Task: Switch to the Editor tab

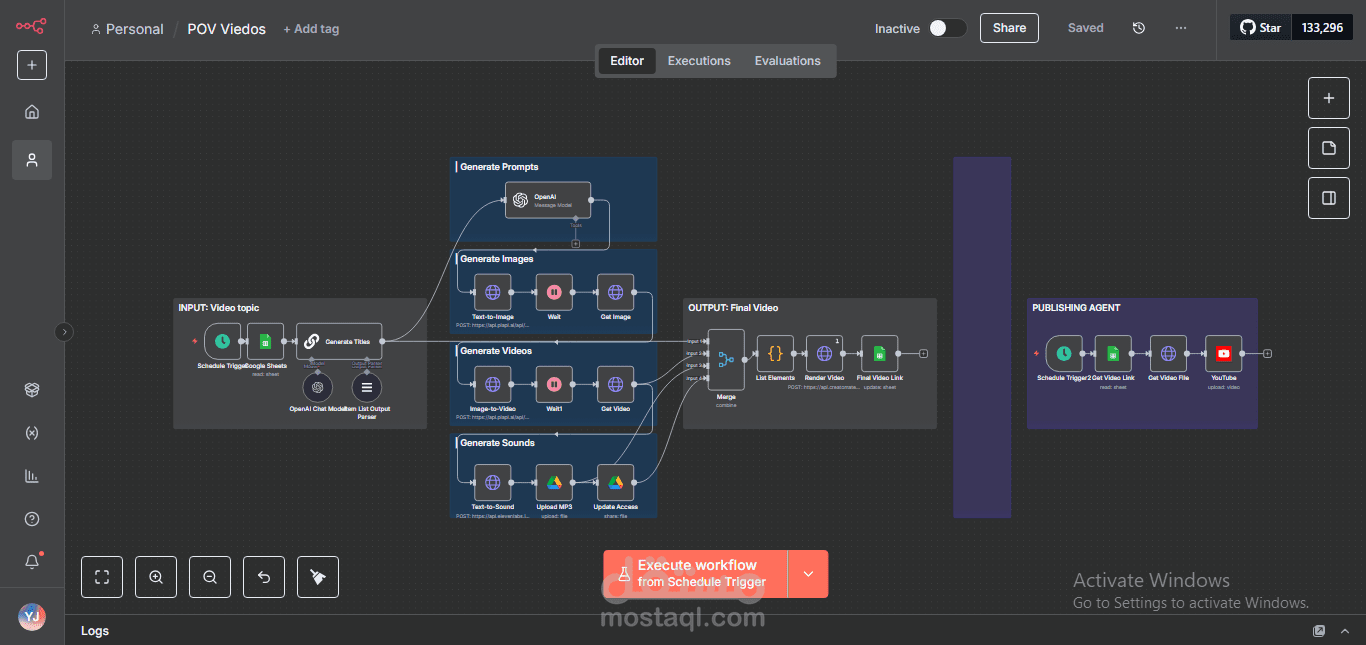Action: tap(627, 61)
